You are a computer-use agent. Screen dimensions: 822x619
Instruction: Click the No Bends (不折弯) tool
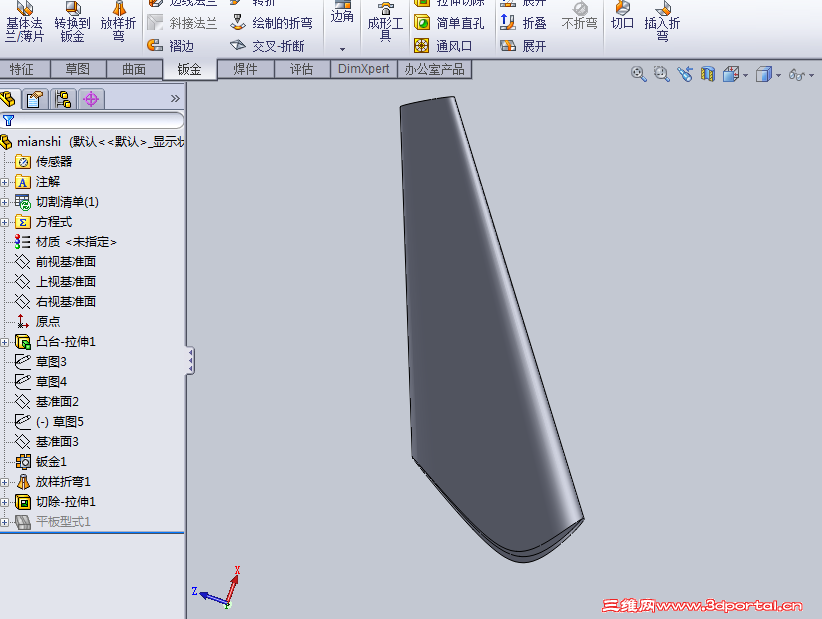coord(579,17)
